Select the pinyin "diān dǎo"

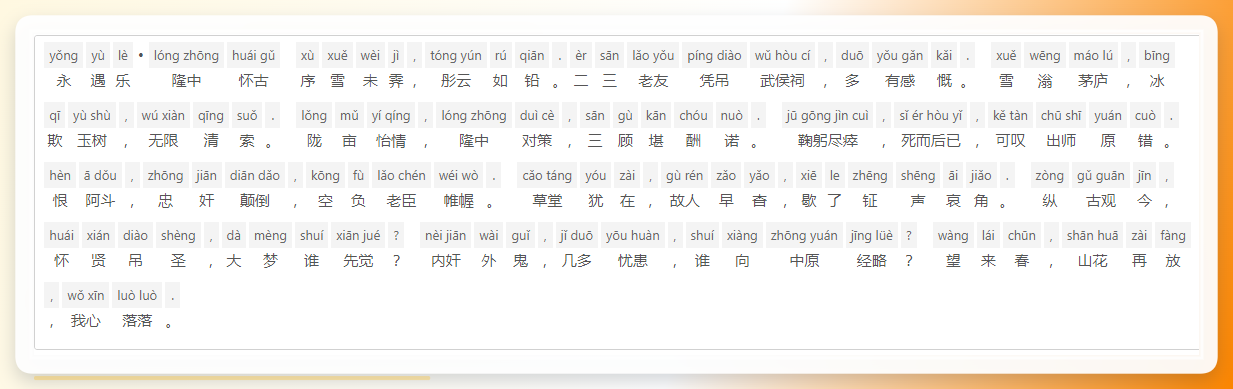point(255,176)
